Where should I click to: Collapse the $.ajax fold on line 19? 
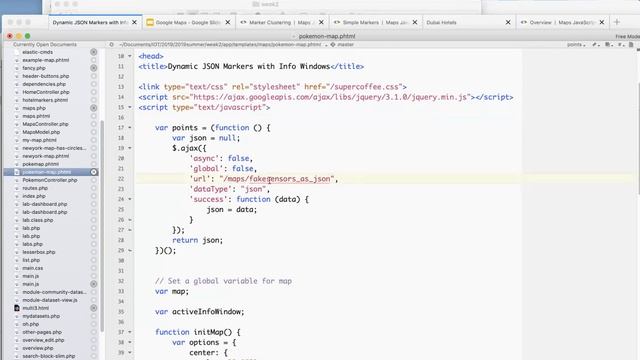[130, 148]
